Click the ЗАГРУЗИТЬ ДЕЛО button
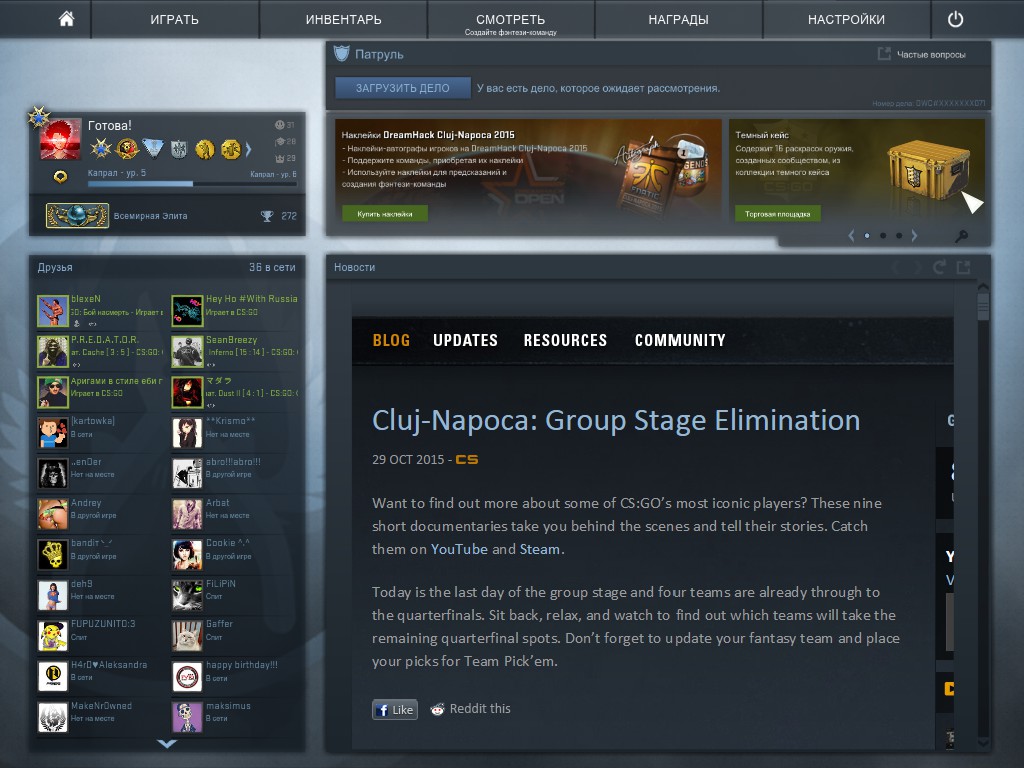 [x=402, y=88]
